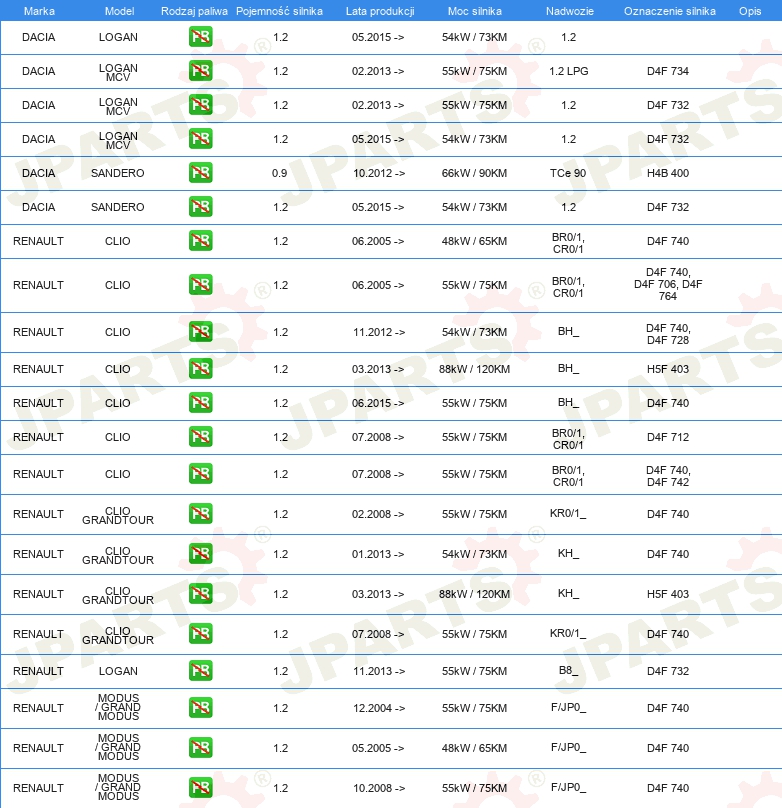Click the fuel icon in the Renault Logan B8_ row

tap(200, 671)
